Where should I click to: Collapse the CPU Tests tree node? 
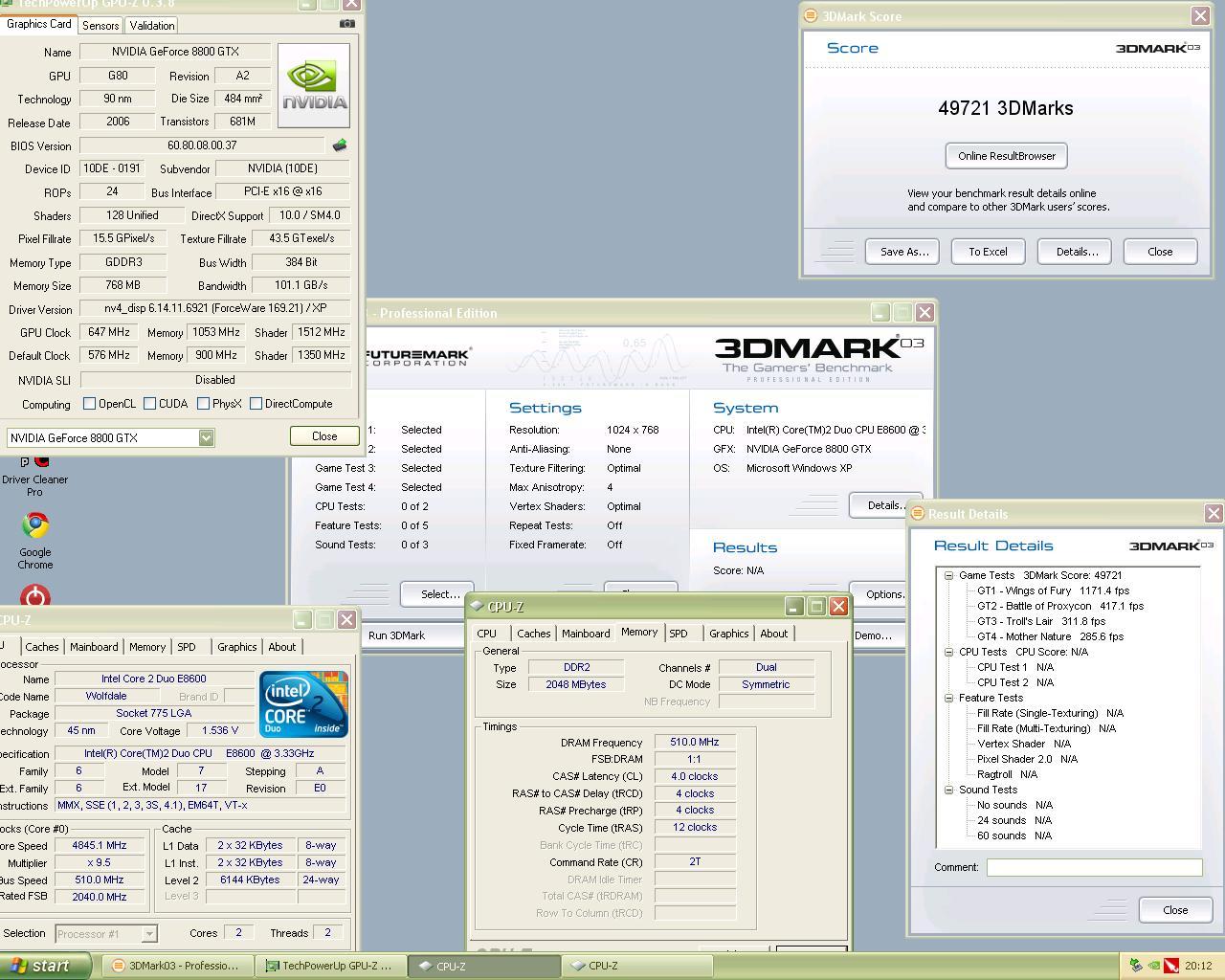948,652
